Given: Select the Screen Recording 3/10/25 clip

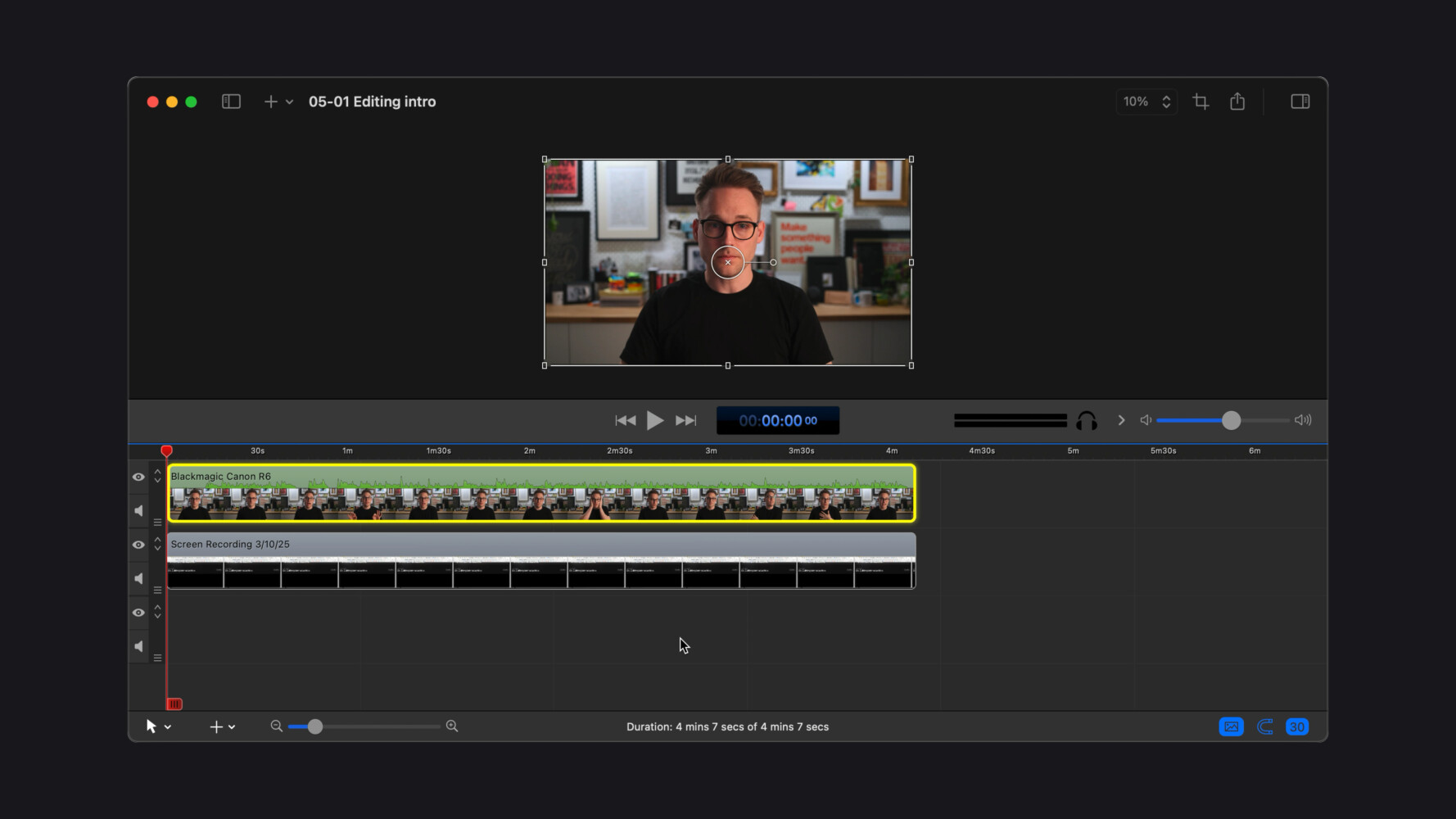Looking at the screenshot, I should point(541,560).
